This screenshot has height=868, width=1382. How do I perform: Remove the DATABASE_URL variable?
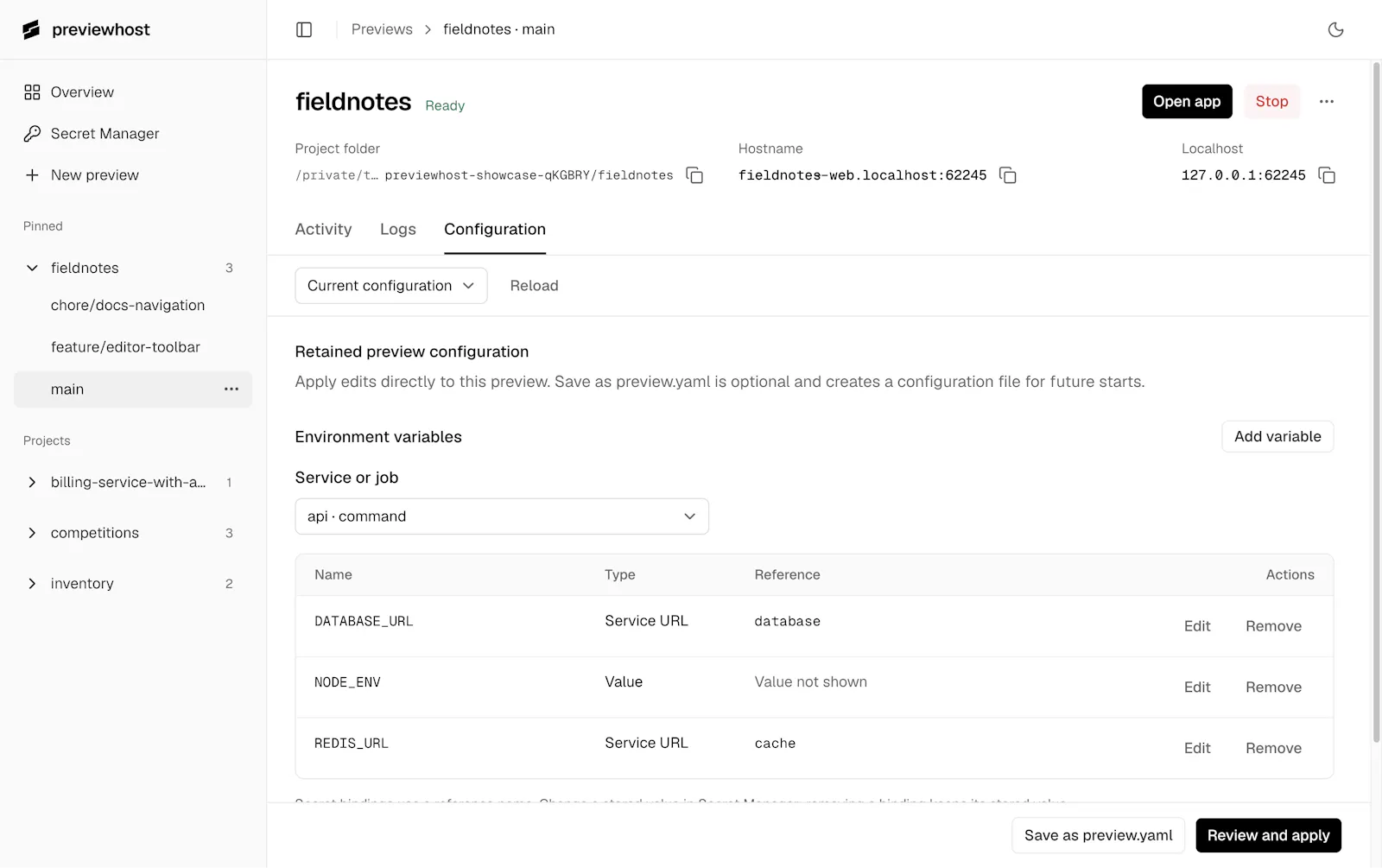(x=1273, y=626)
